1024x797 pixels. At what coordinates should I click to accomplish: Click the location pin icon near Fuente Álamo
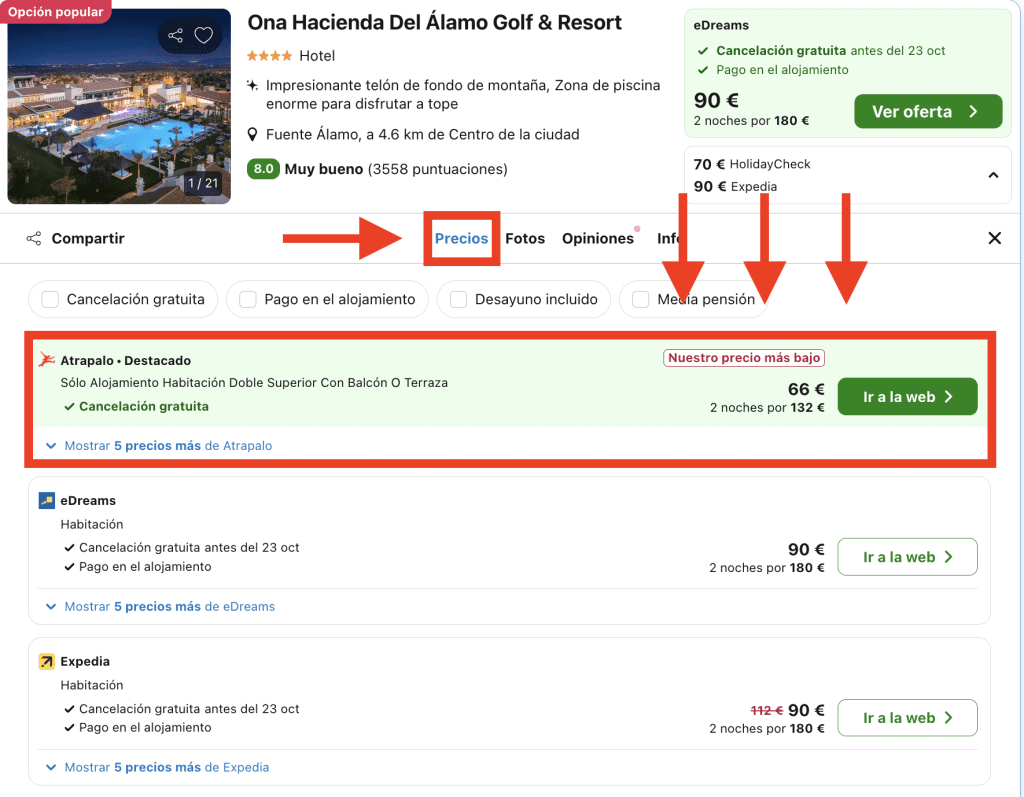(253, 135)
